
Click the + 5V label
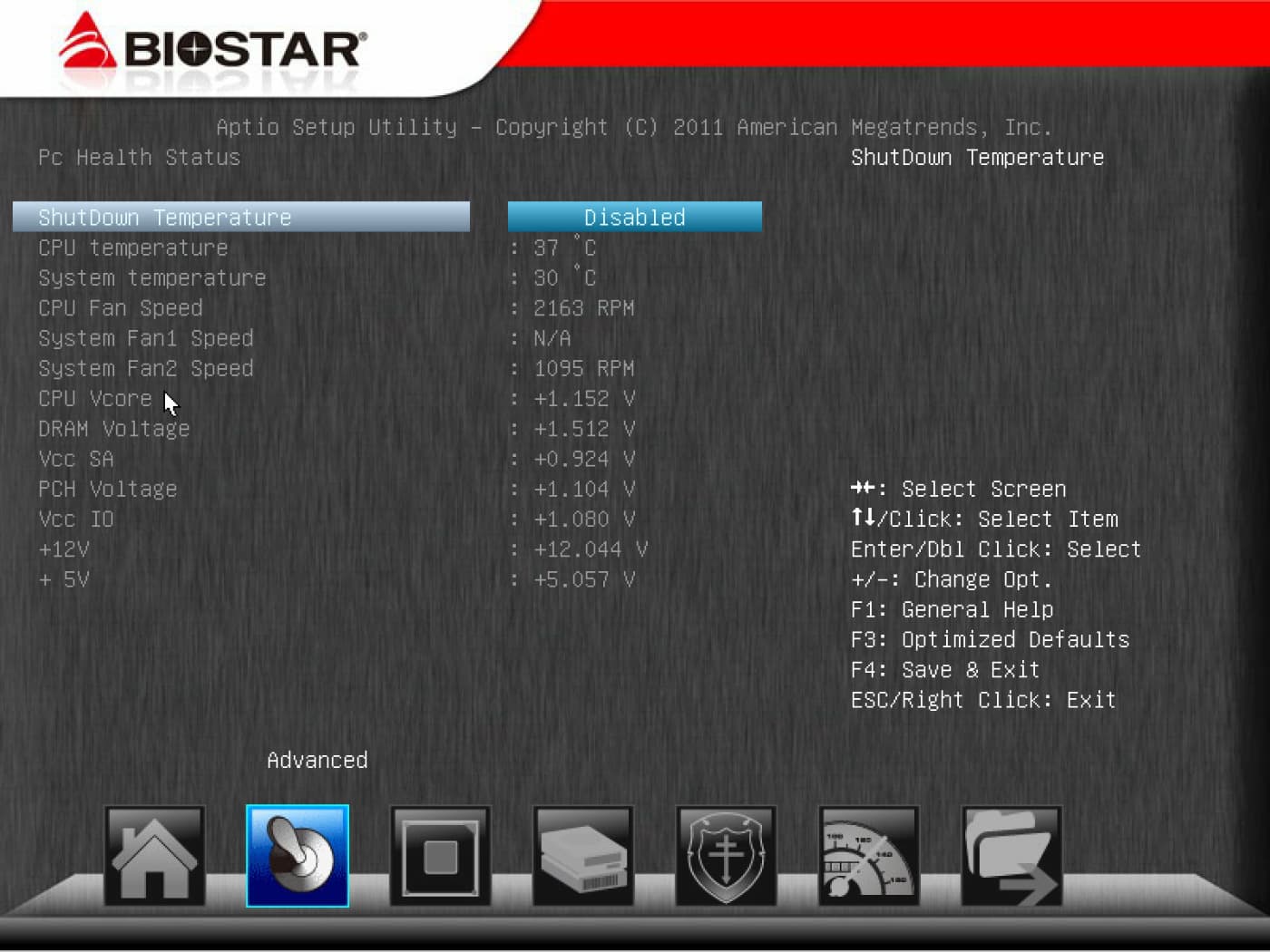[x=63, y=579]
